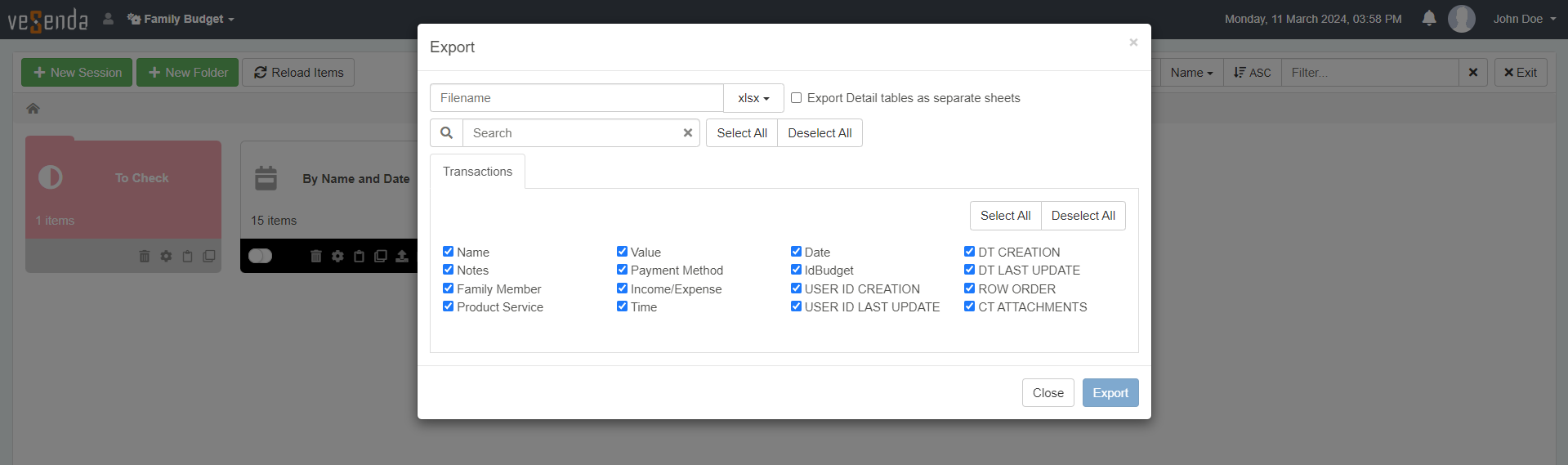Open settings gear on By Name and Date session
The height and width of the screenshot is (465, 1568).
337,256
